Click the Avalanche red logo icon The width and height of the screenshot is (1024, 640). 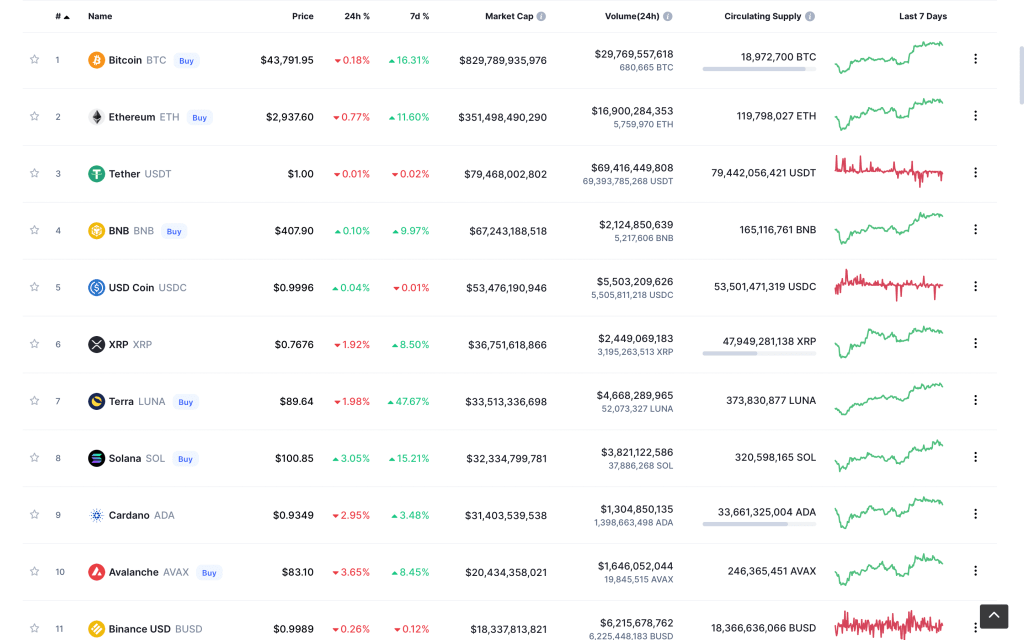[x=96, y=572]
